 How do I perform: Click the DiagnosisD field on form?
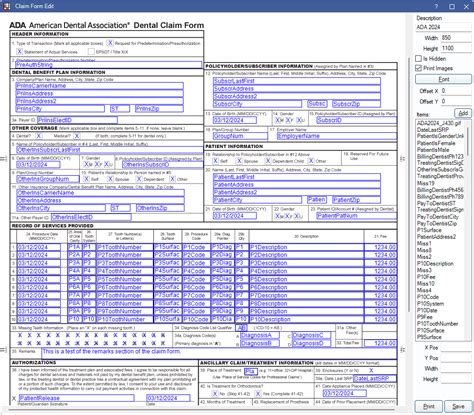tap(311, 343)
